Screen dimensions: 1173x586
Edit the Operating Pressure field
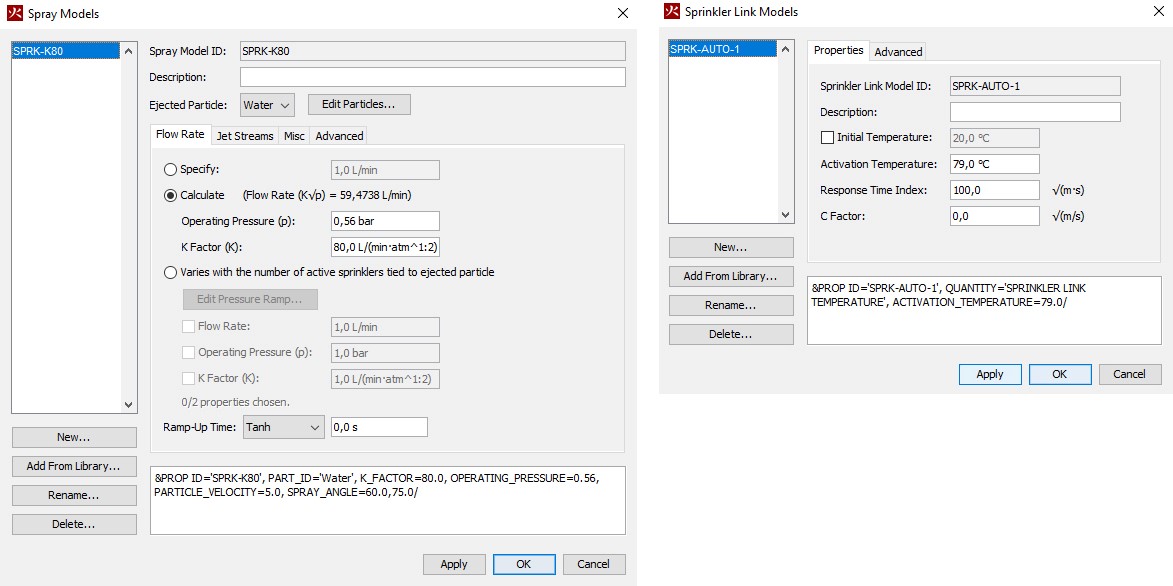(384, 221)
